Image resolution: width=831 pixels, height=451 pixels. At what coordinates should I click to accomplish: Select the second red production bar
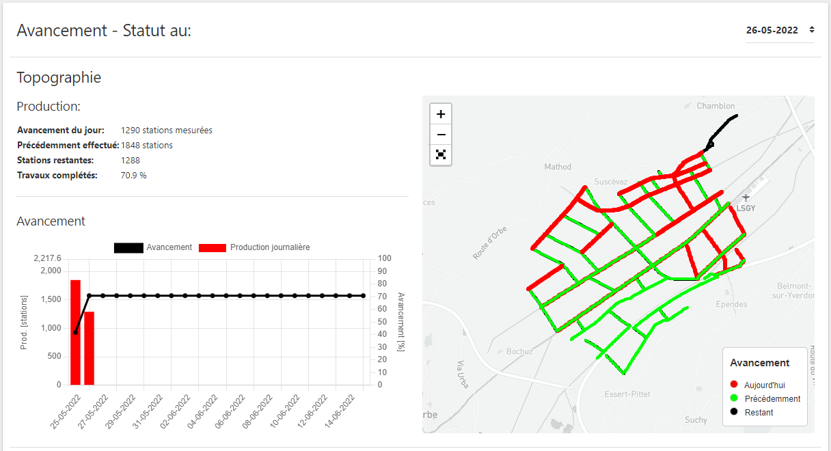click(88, 348)
